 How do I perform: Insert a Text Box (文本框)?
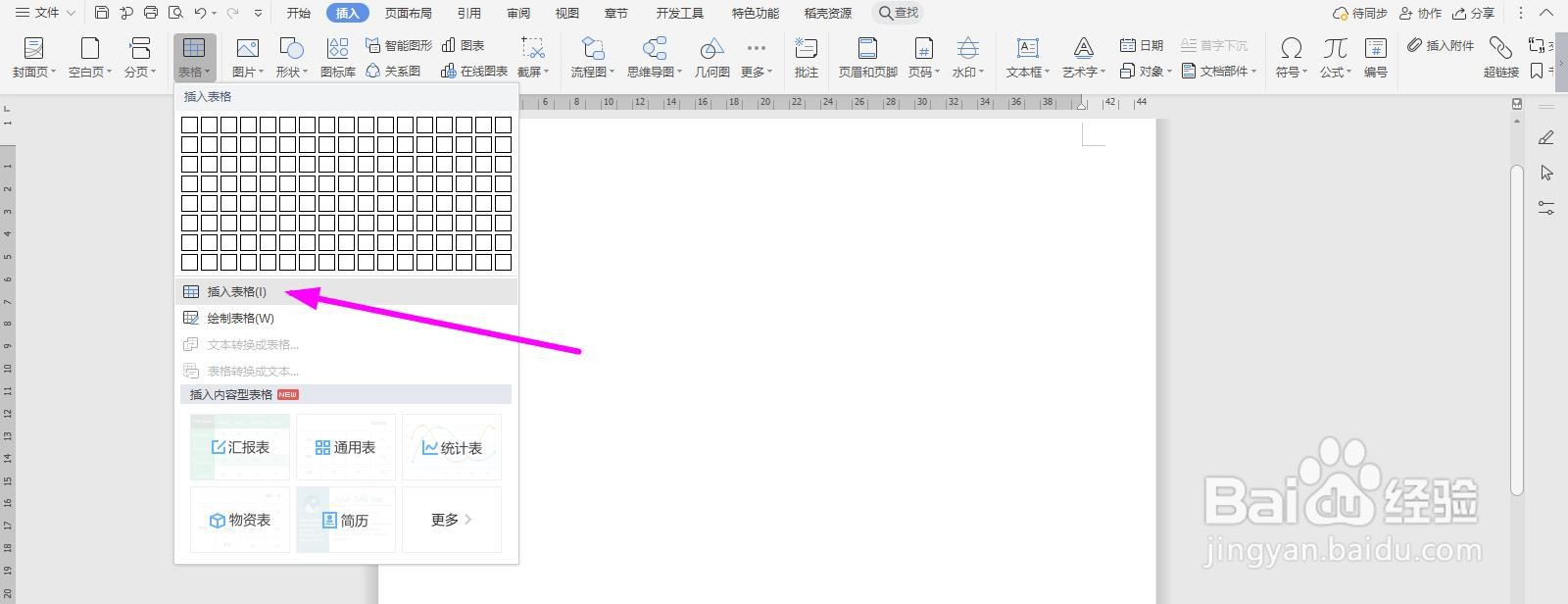[x=1027, y=58]
